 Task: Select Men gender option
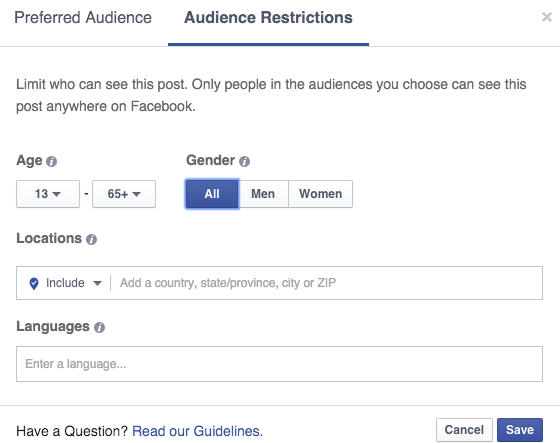click(263, 194)
